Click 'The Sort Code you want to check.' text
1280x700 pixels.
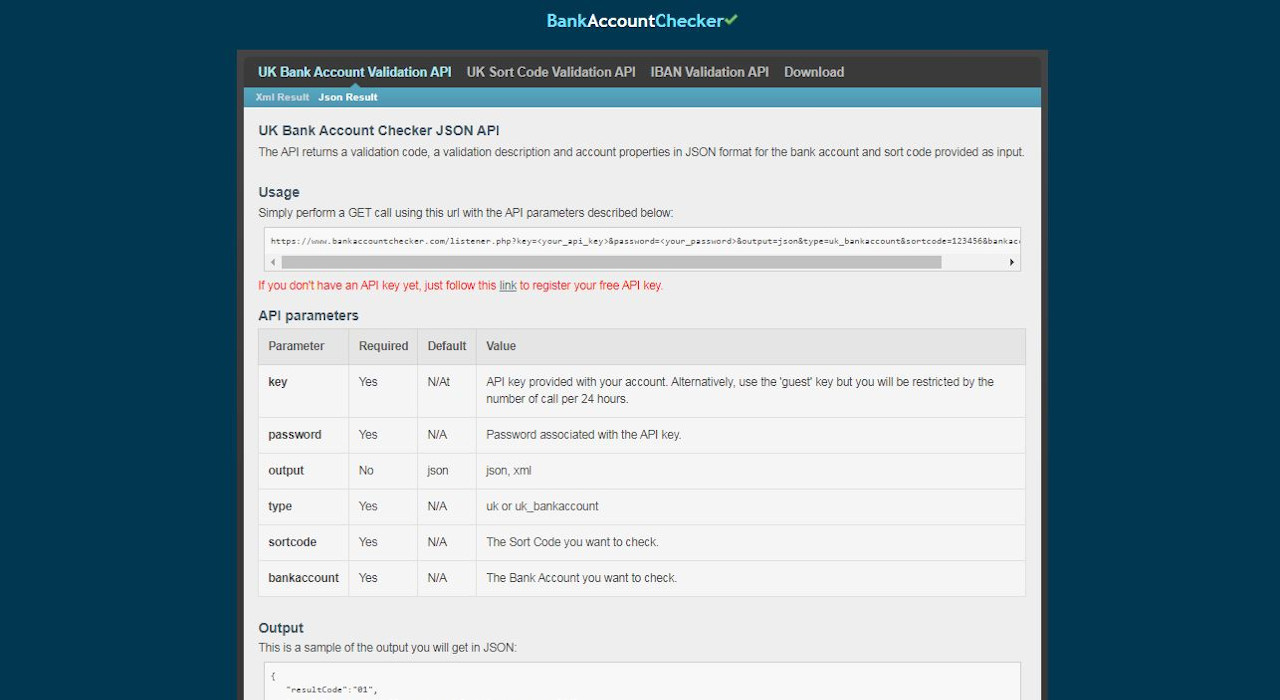pos(573,543)
